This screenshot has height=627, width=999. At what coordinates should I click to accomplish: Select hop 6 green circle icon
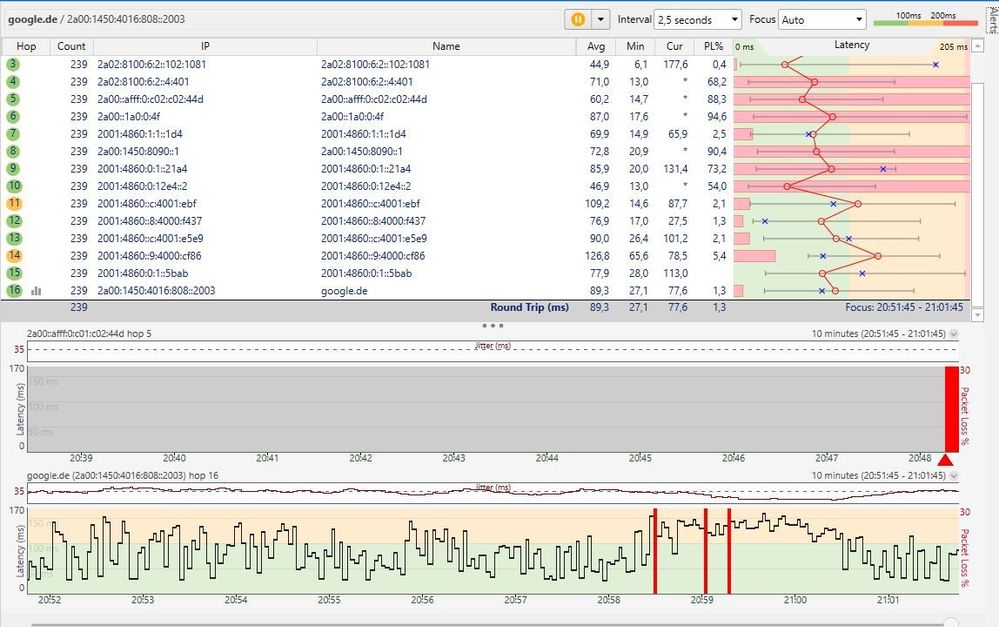(13, 116)
